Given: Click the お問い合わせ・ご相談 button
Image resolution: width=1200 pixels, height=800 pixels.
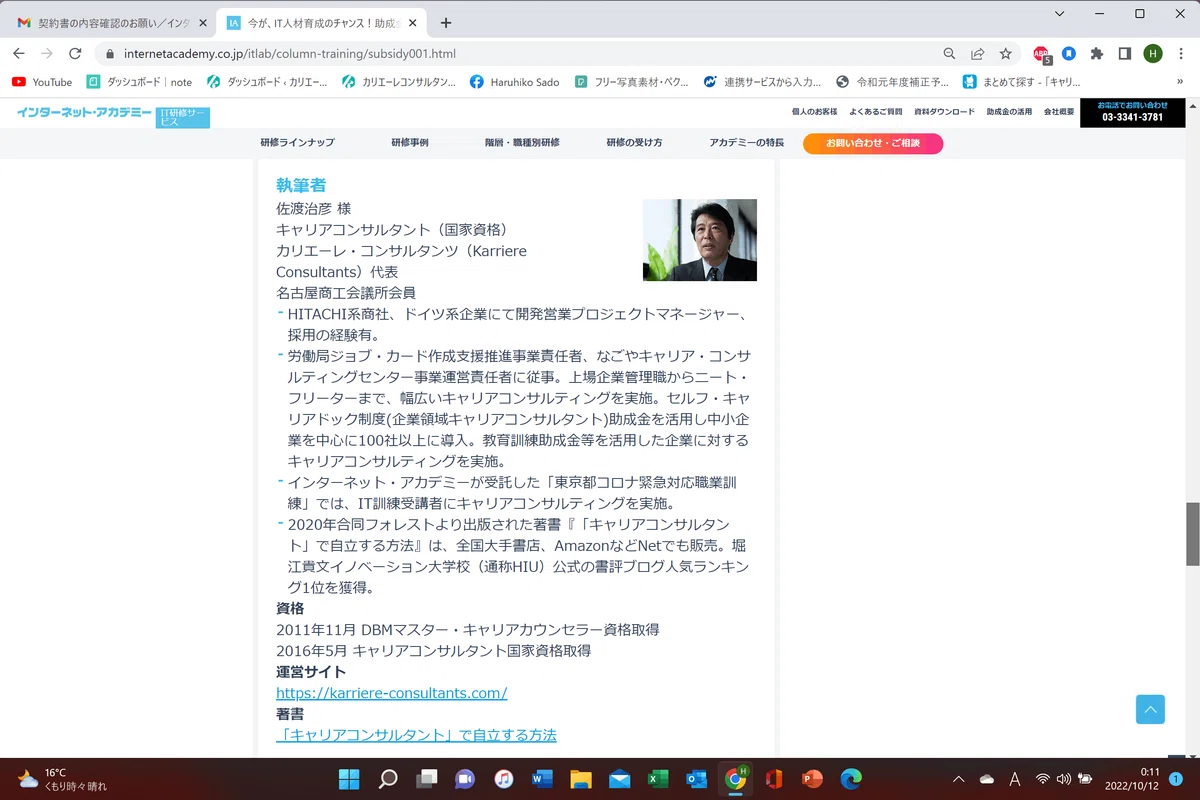Looking at the screenshot, I should (x=872, y=144).
